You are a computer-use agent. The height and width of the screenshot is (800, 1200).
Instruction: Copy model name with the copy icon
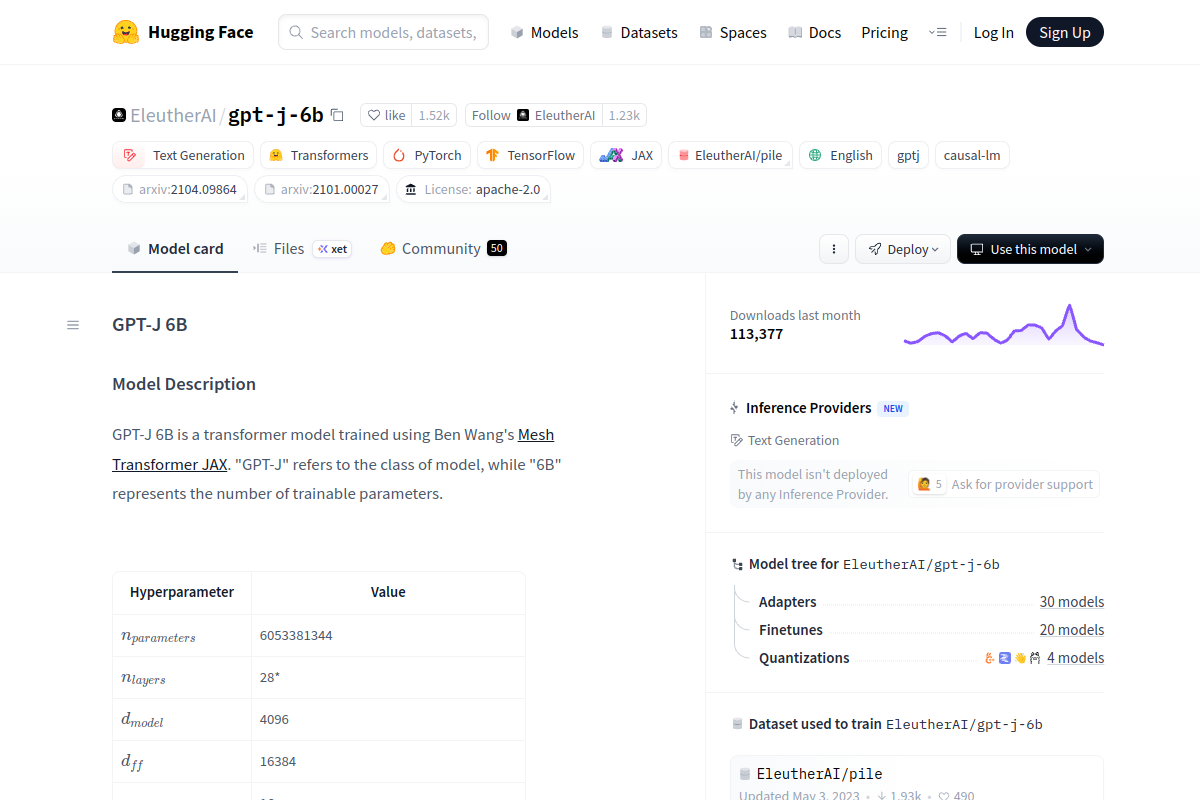pos(337,115)
